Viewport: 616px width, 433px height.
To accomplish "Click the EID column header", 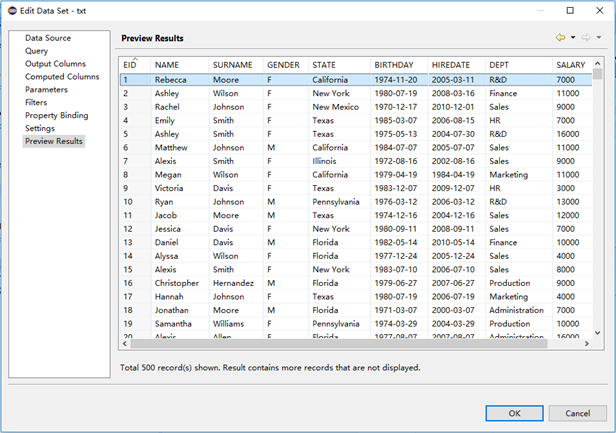I will 130,64.
